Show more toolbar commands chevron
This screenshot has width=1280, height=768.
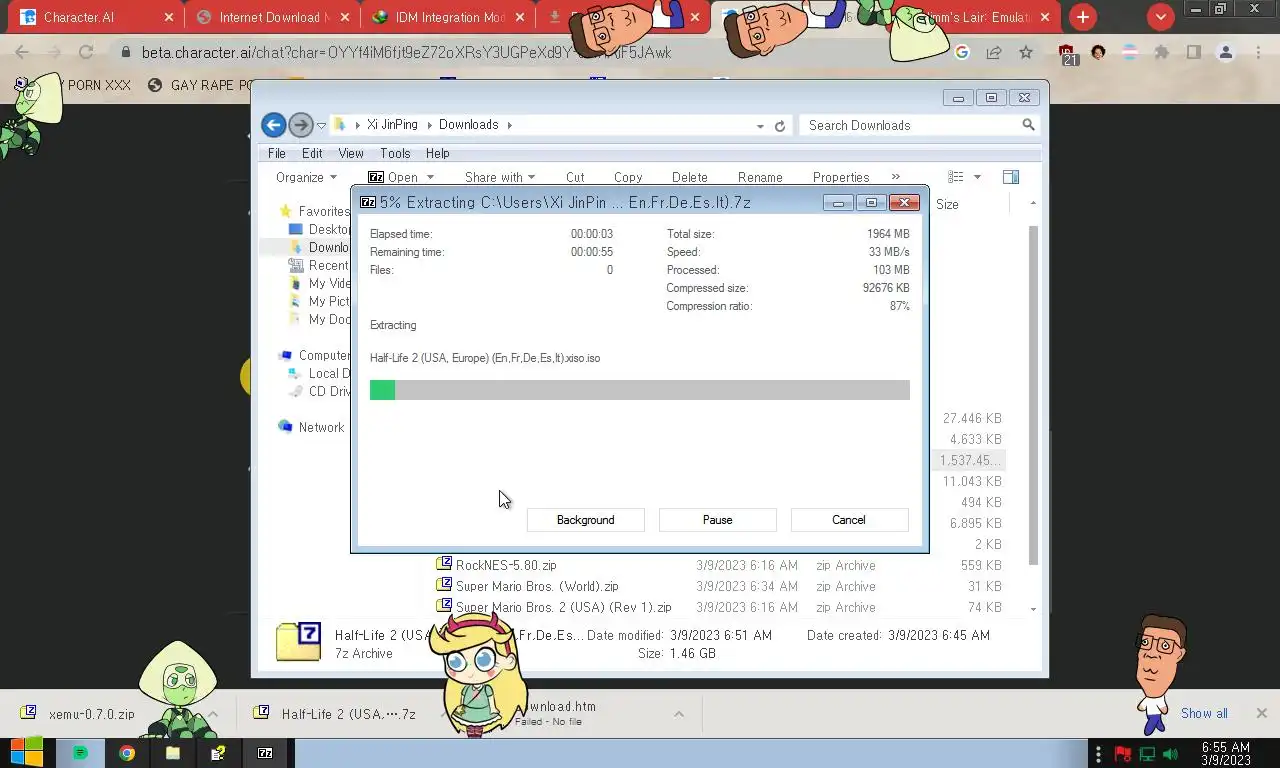coord(895,177)
